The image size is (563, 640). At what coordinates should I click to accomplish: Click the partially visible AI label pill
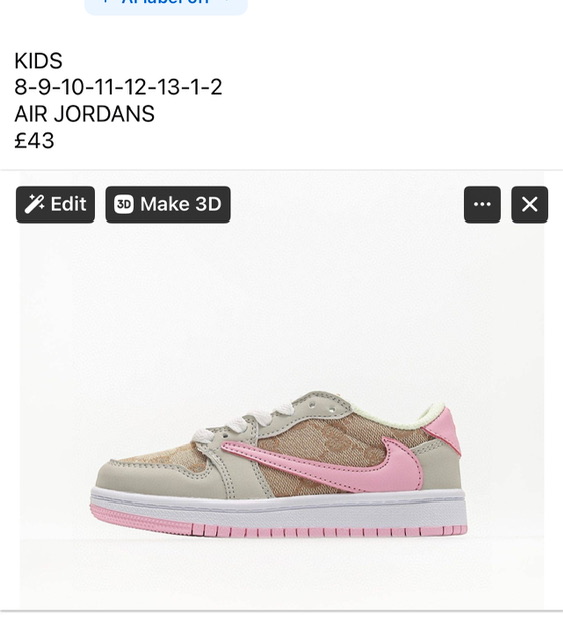(x=166, y=6)
